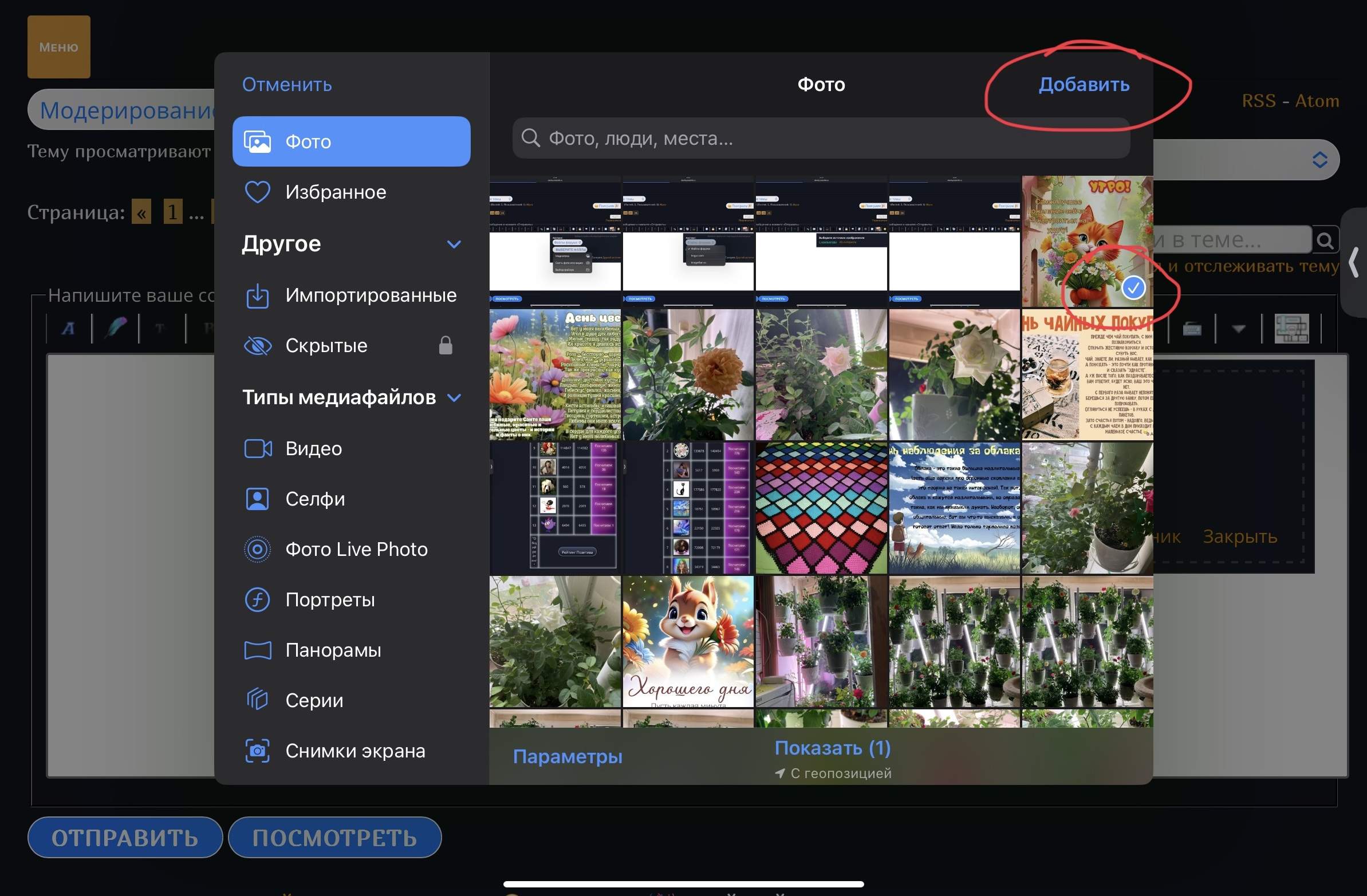The image size is (1367, 896).
Task: Collapse the Другое section chevron
Action: [x=454, y=244]
